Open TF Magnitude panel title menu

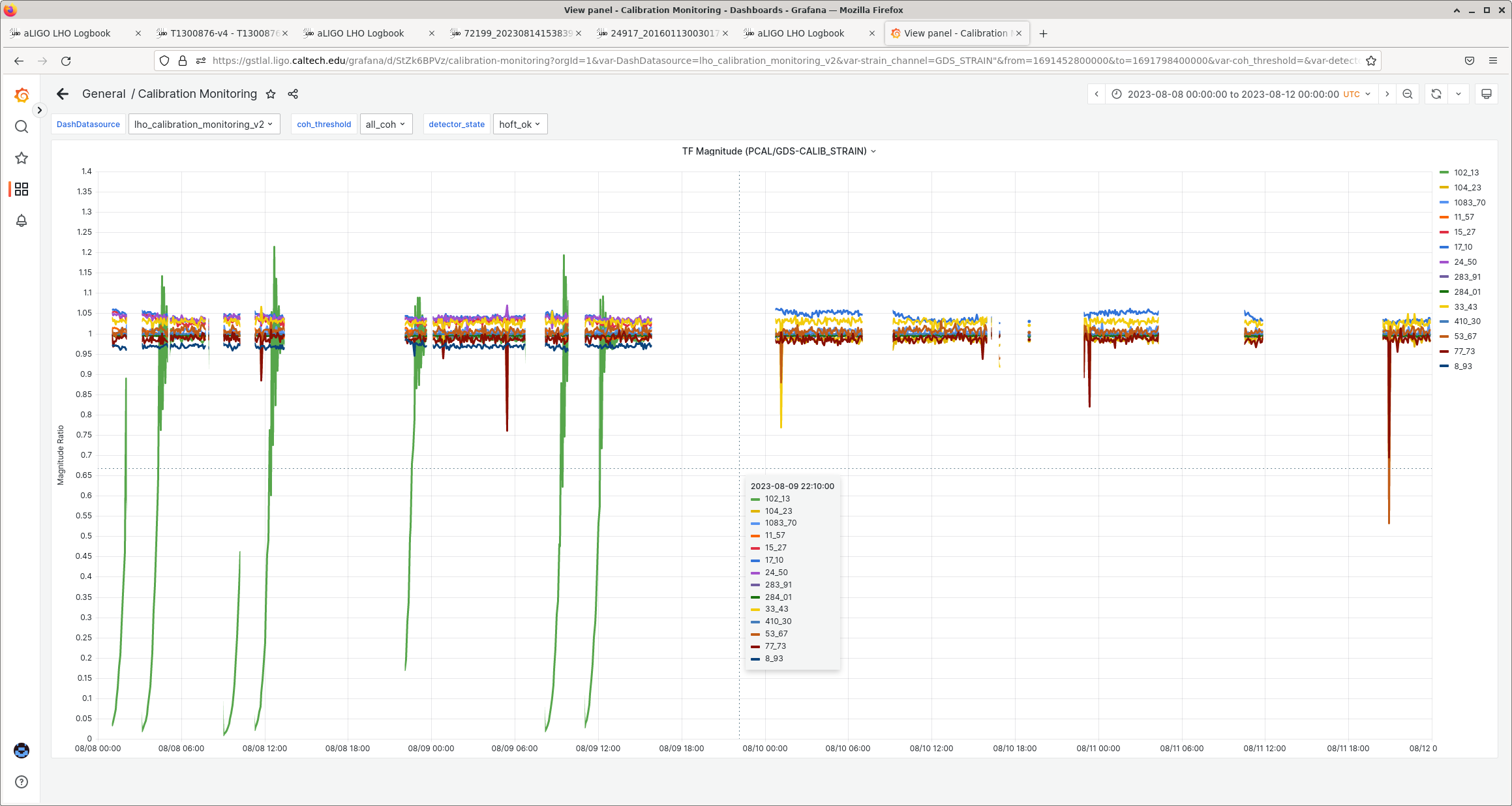tap(779, 151)
